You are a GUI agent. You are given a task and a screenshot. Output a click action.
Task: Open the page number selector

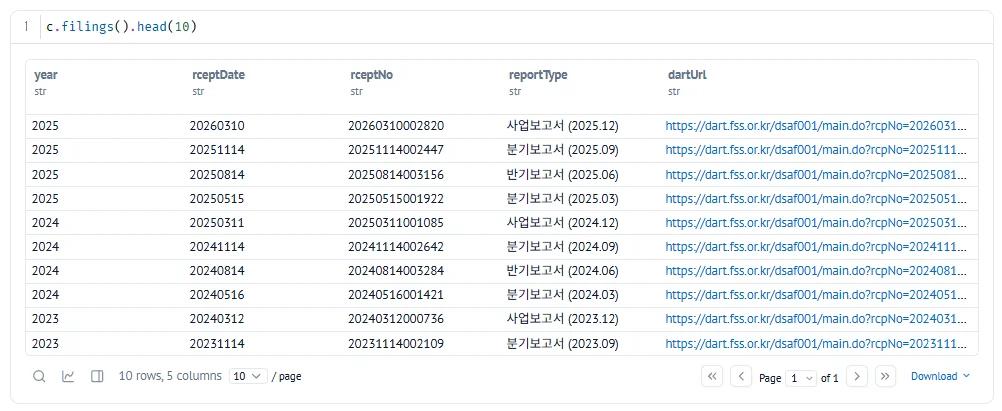pyautogui.click(x=801, y=378)
